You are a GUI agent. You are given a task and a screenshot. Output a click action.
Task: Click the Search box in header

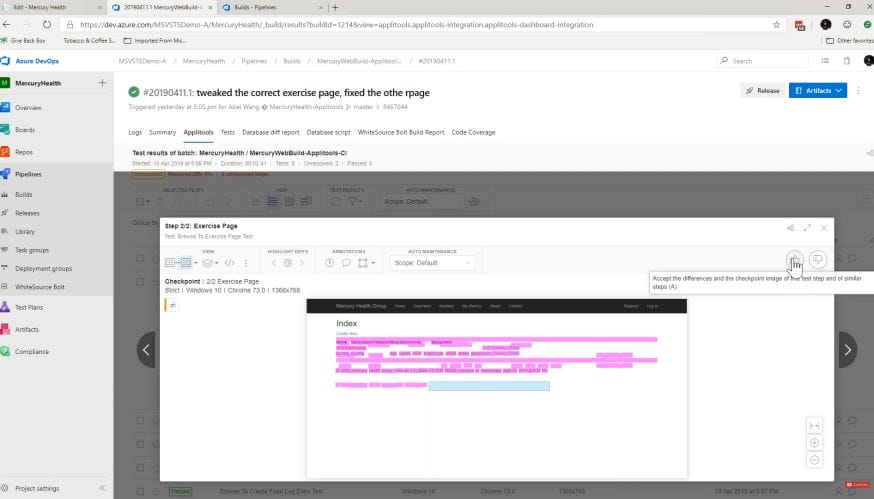point(762,61)
